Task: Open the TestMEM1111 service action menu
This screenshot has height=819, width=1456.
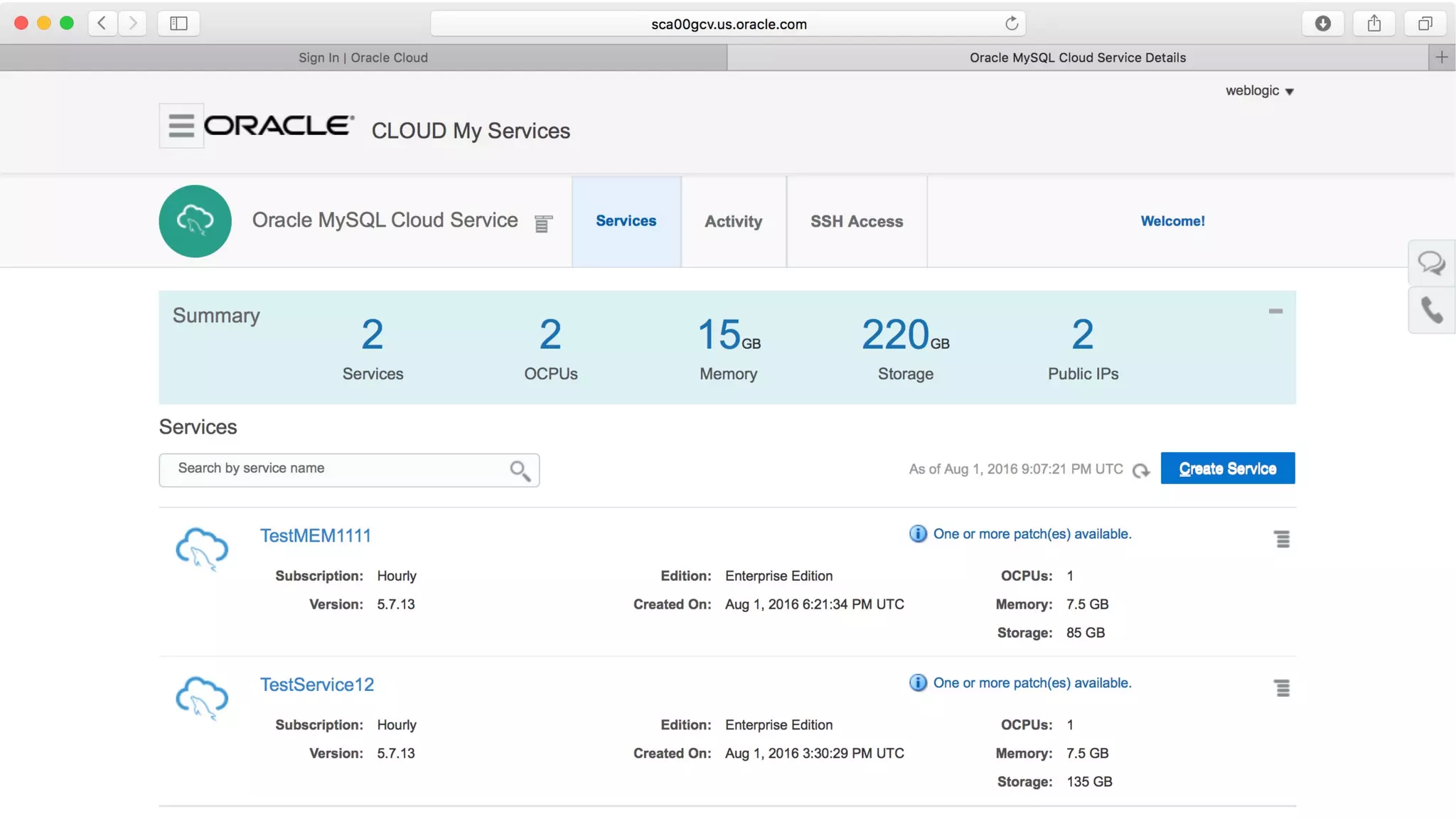Action: (x=1282, y=540)
